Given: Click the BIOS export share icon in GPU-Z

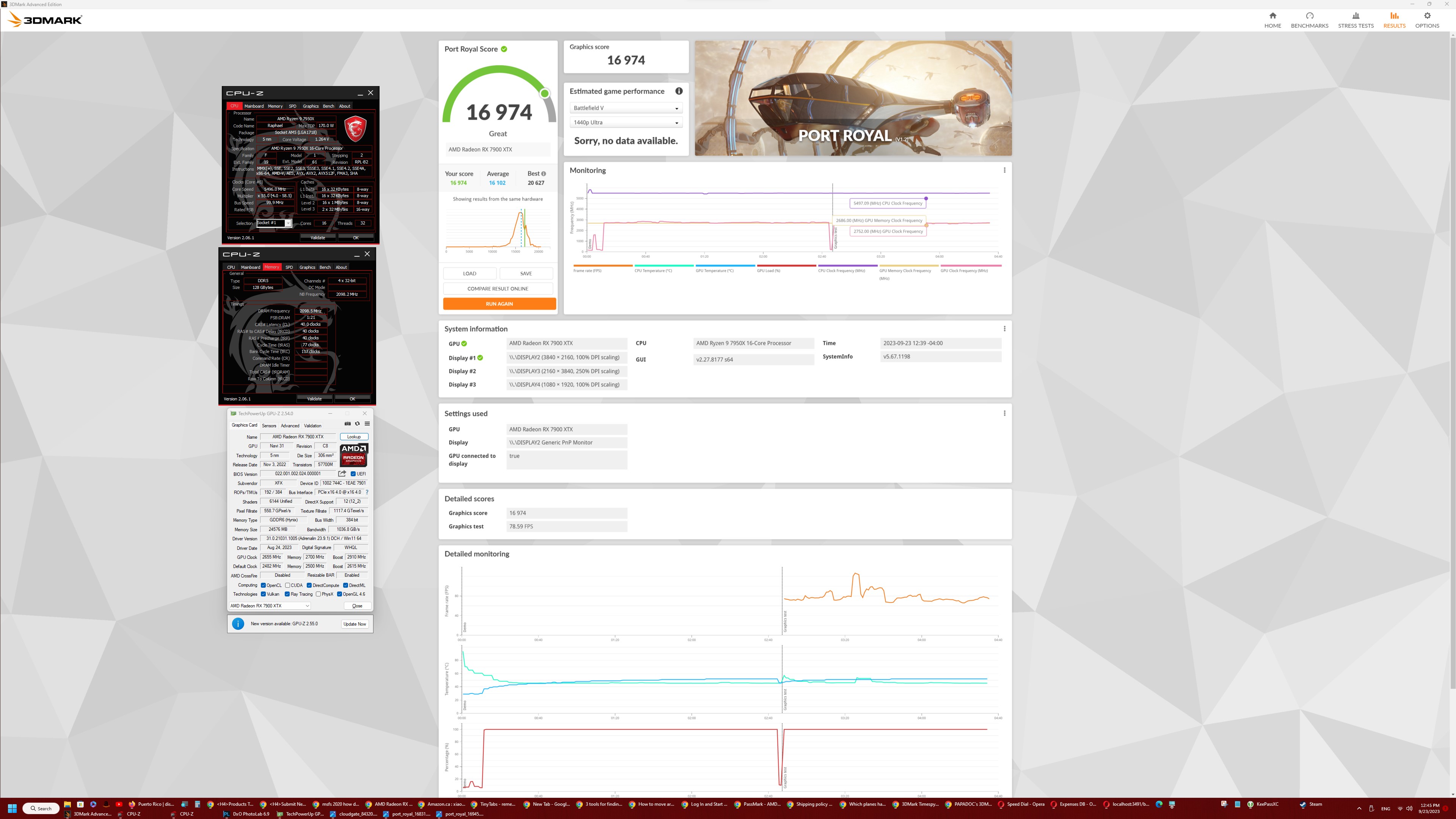Looking at the screenshot, I should pos(342,474).
